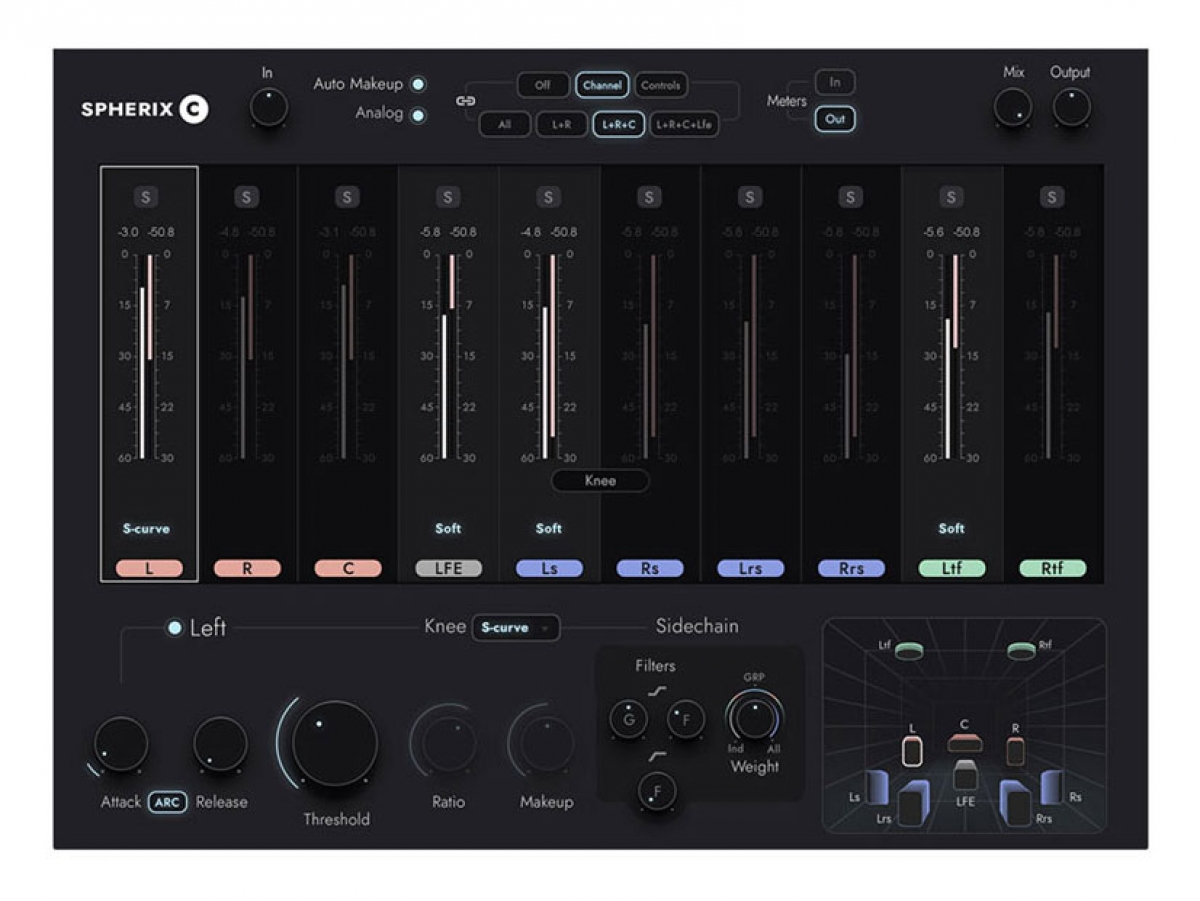1200x901 pixels.
Task: Select the Rtf channel label pill
Action: point(1052,569)
